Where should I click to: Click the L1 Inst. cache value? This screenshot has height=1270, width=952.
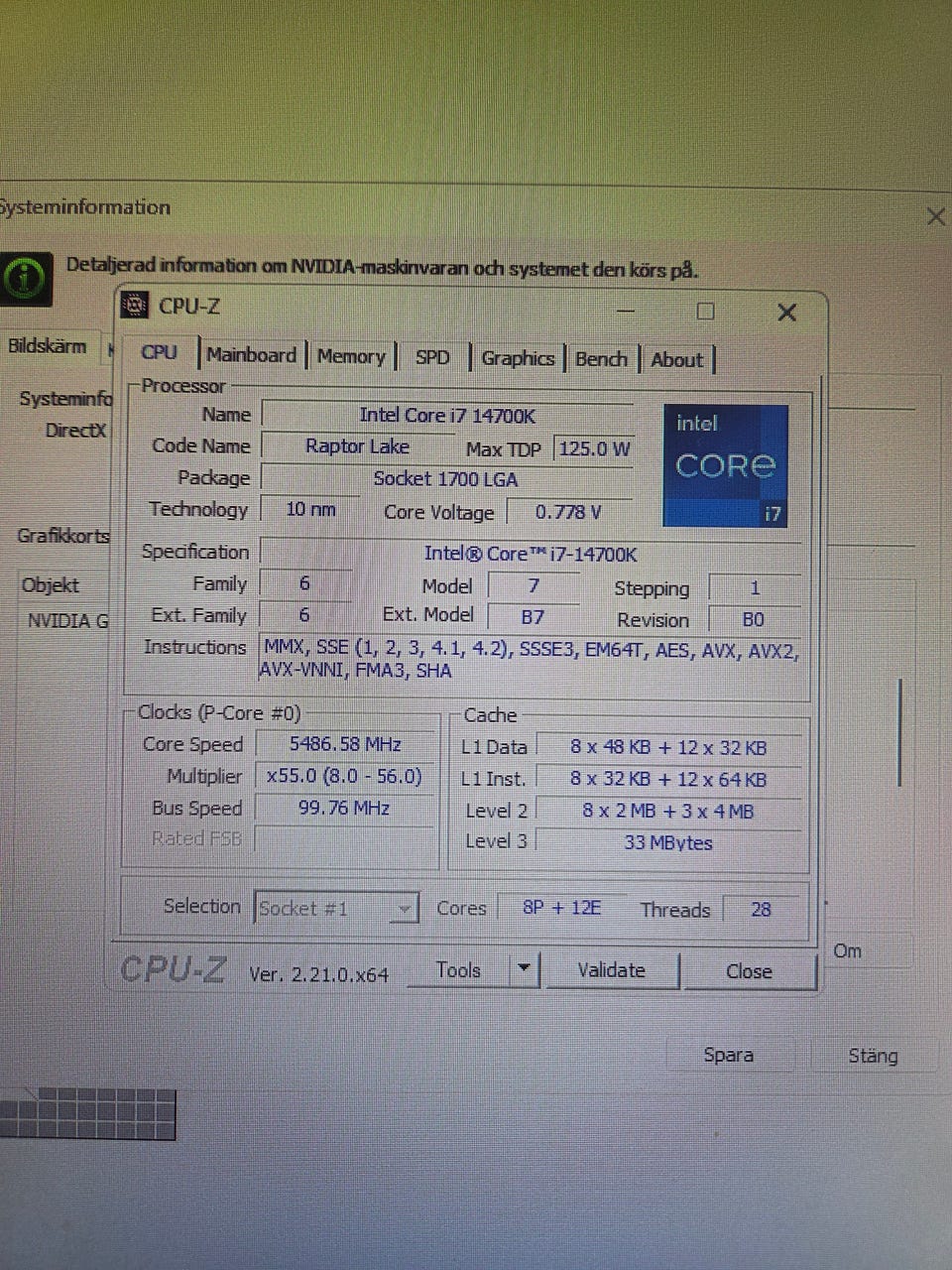point(668,779)
